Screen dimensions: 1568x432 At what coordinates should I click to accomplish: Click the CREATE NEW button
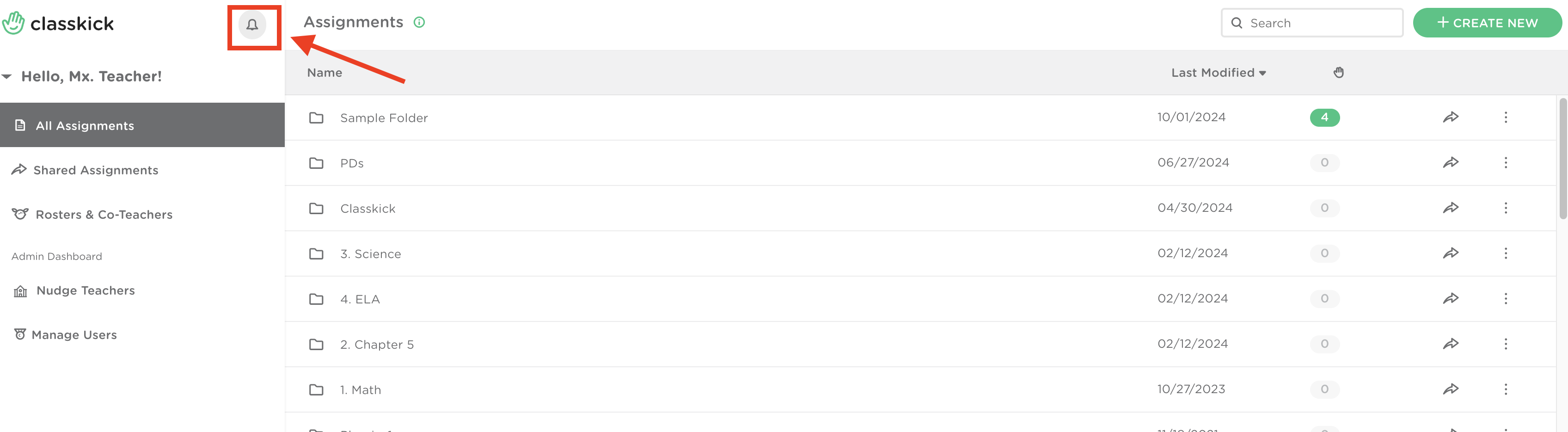tap(1487, 23)
